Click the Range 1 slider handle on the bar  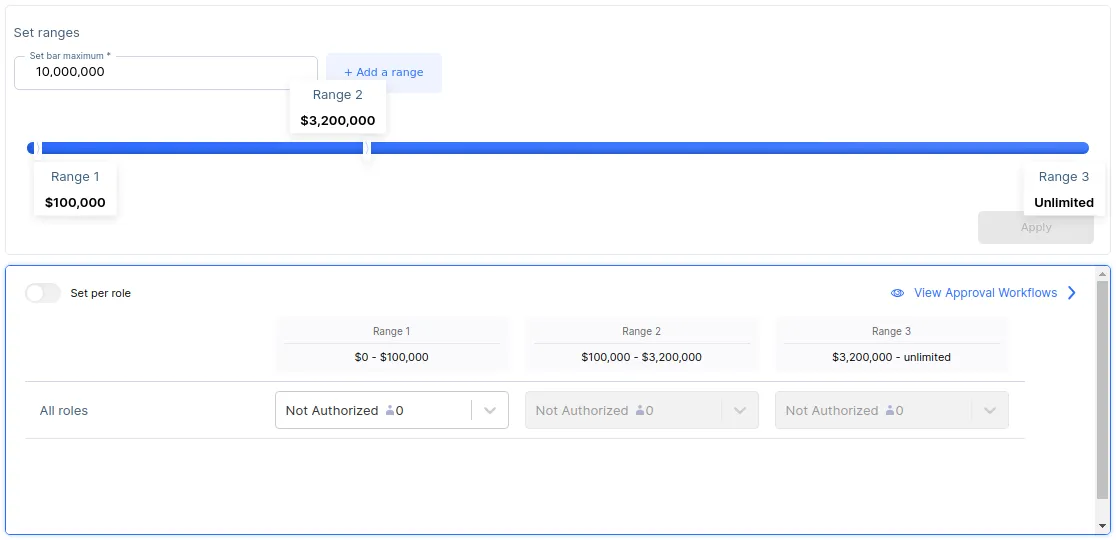pos(39,148)
